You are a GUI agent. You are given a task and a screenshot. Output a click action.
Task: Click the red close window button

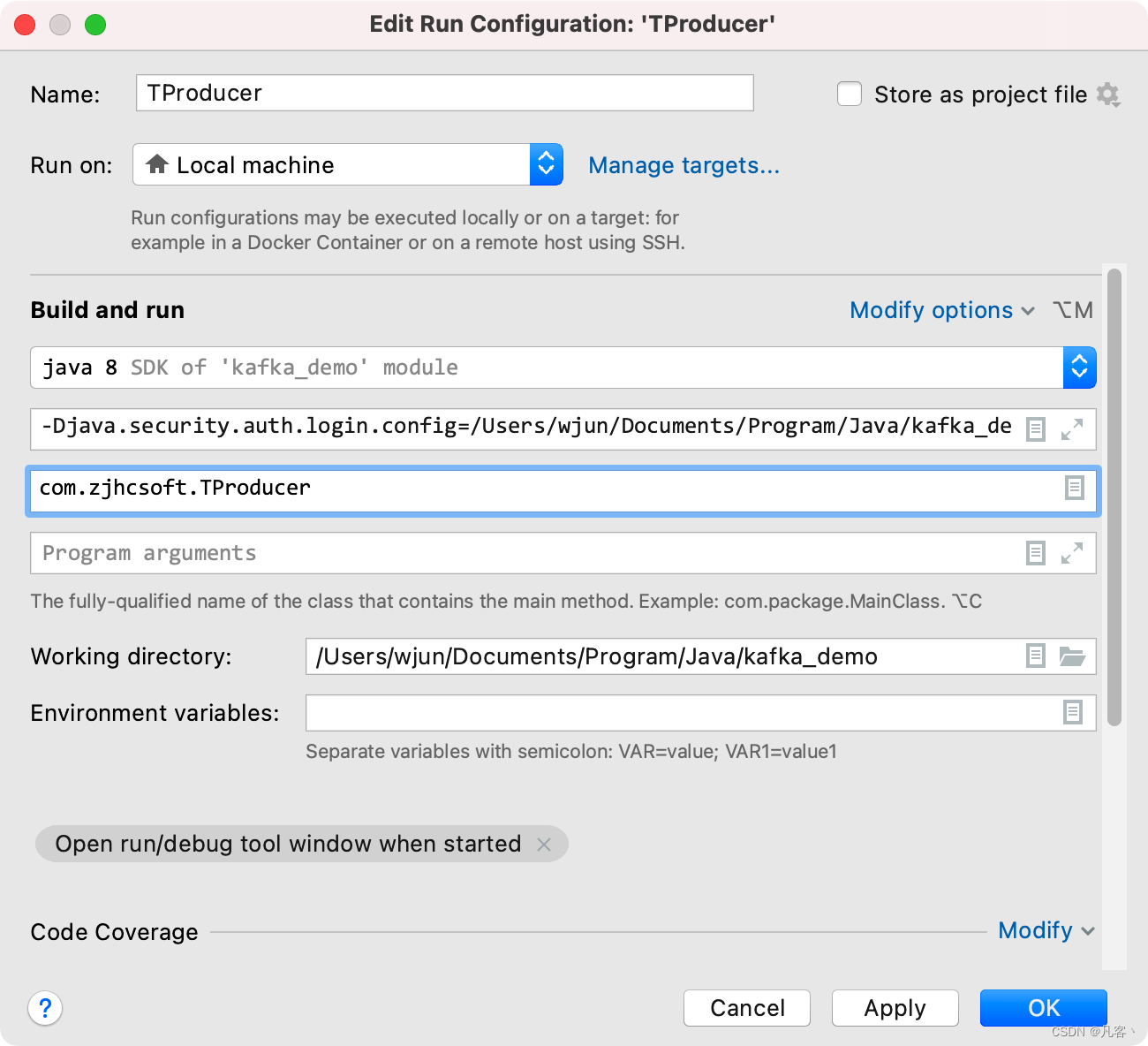pyautogui.click(x=25, y=25)
